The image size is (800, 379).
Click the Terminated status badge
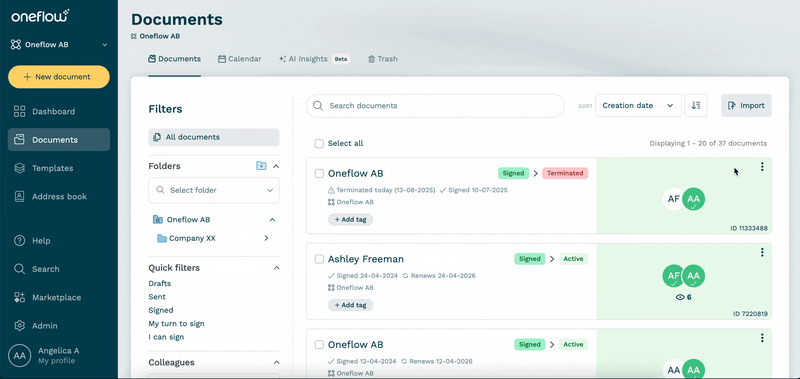565,173
